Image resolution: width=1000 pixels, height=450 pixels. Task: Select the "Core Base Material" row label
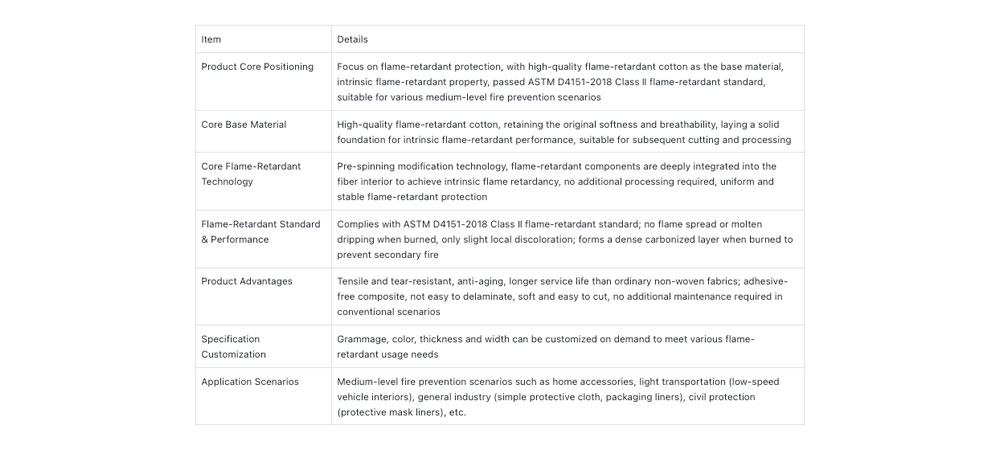[244, 125]
